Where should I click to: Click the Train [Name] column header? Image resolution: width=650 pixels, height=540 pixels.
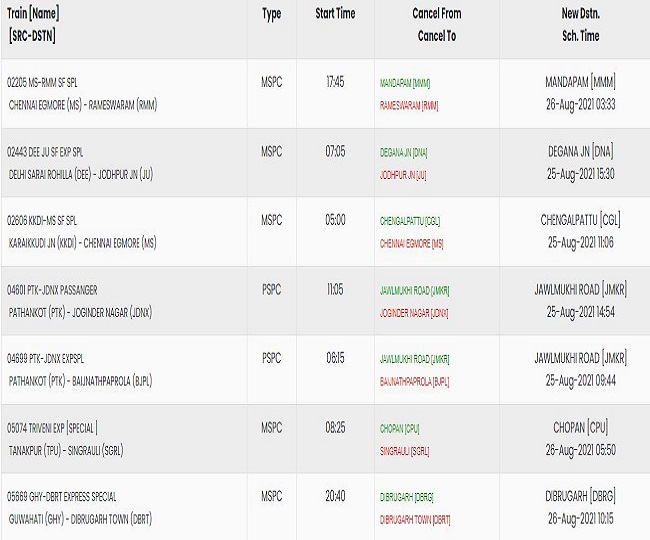[33, 14]
